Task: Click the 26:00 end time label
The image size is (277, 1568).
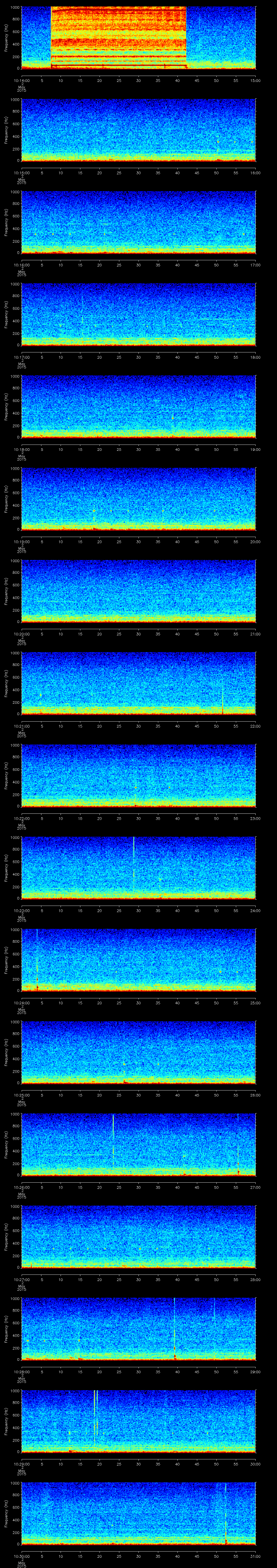Action: click(255, 1095)
